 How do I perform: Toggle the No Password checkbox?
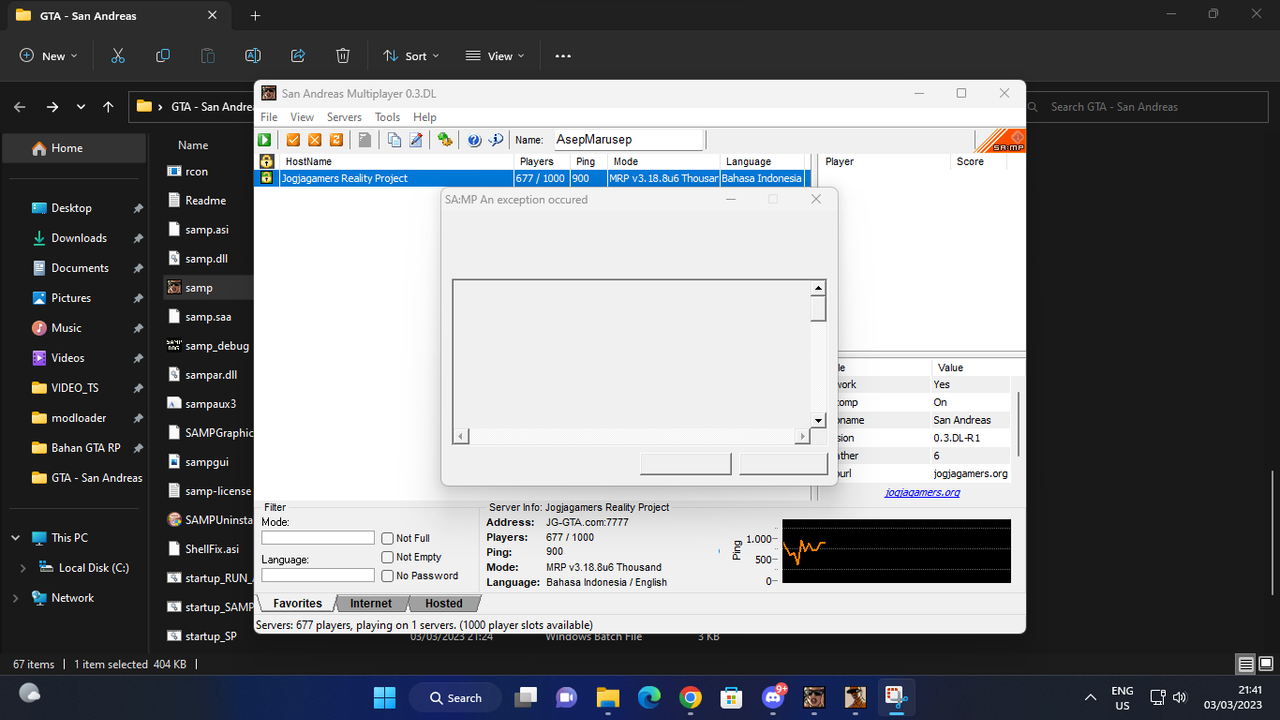pos(387,576)
